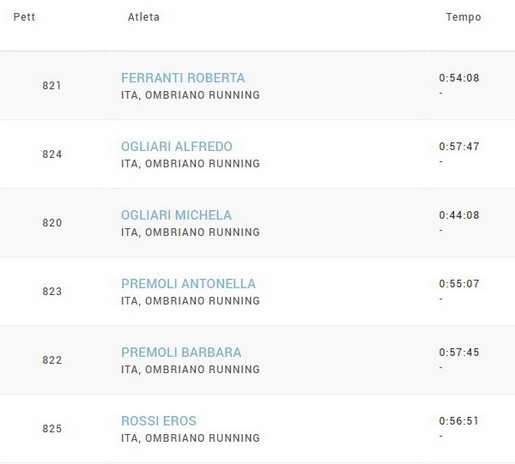Select bib number 824 cell
This screenshot has width=515, height=464.
pos(52,154)
